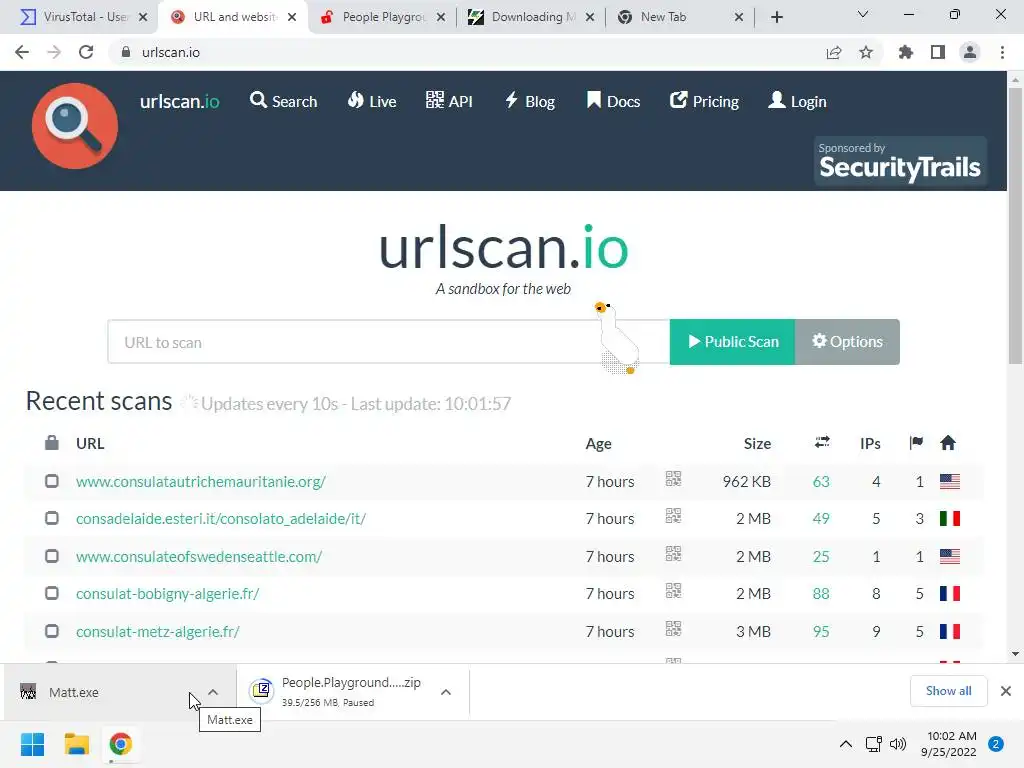Image resolution: width=1024 pixels, height=768 pixels.
Task: Click QR icon in consulat-metz-algerie.fr row
Action: click(673, 629)
